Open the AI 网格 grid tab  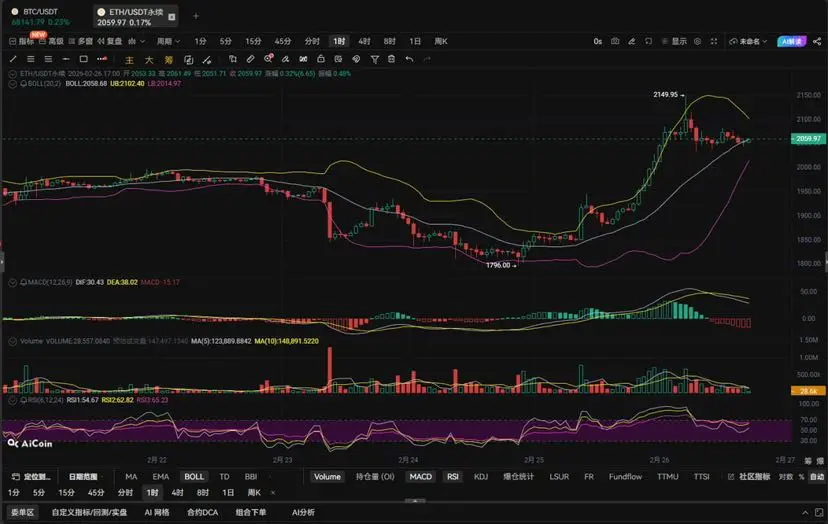click(157, 512)
